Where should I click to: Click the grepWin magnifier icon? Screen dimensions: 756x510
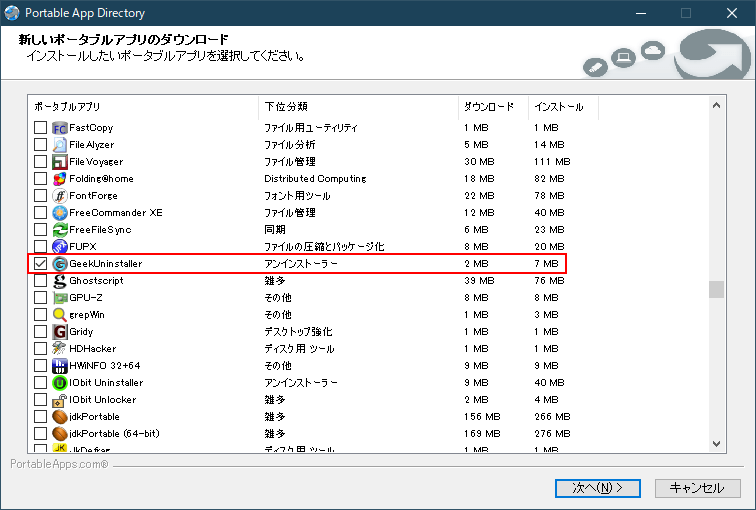point(59,315)
